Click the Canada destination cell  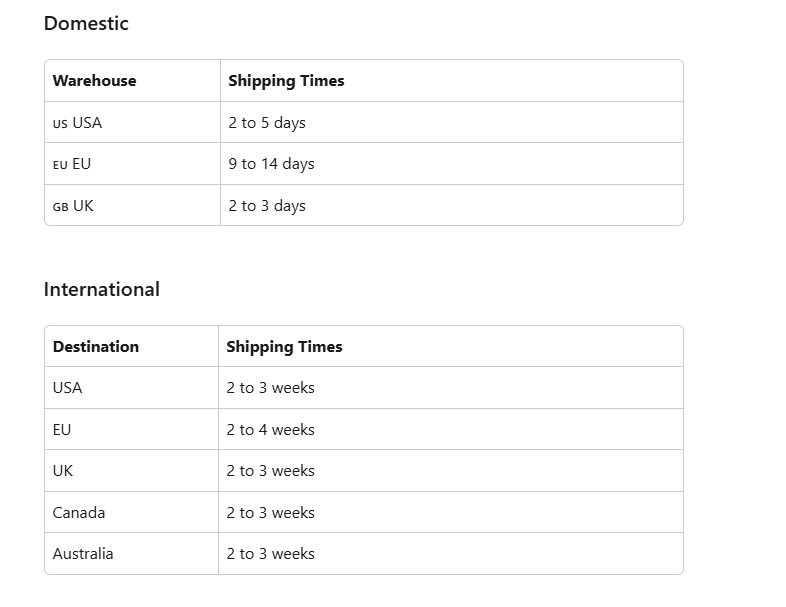79,513
